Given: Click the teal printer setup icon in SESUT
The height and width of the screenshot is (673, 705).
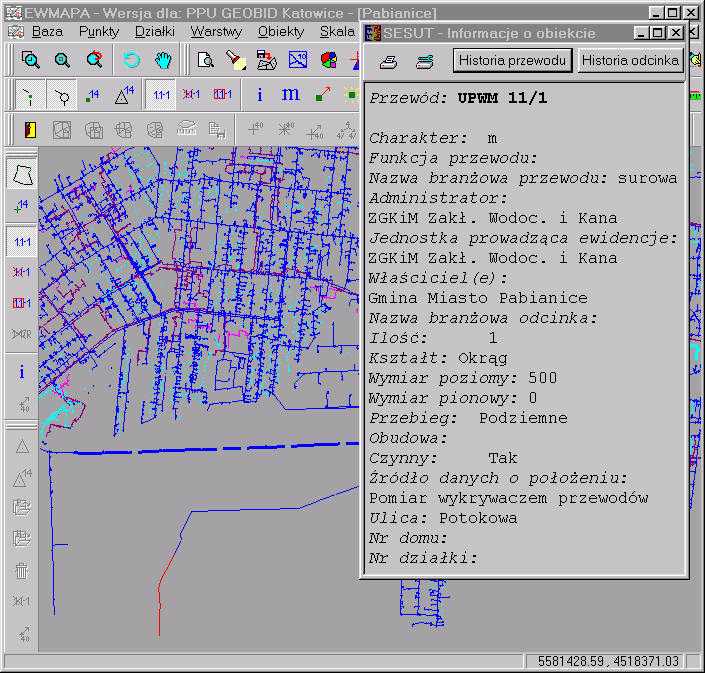Looking at the screenshot, I should pyautogui.click(x=424, y=61).
